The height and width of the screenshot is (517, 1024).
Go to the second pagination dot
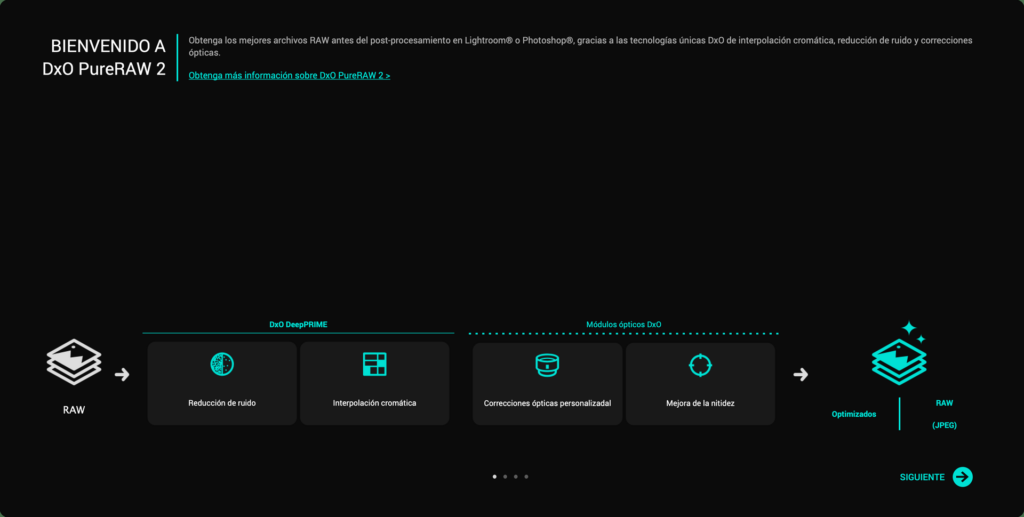pyautogui.click(x=505, y=477)
